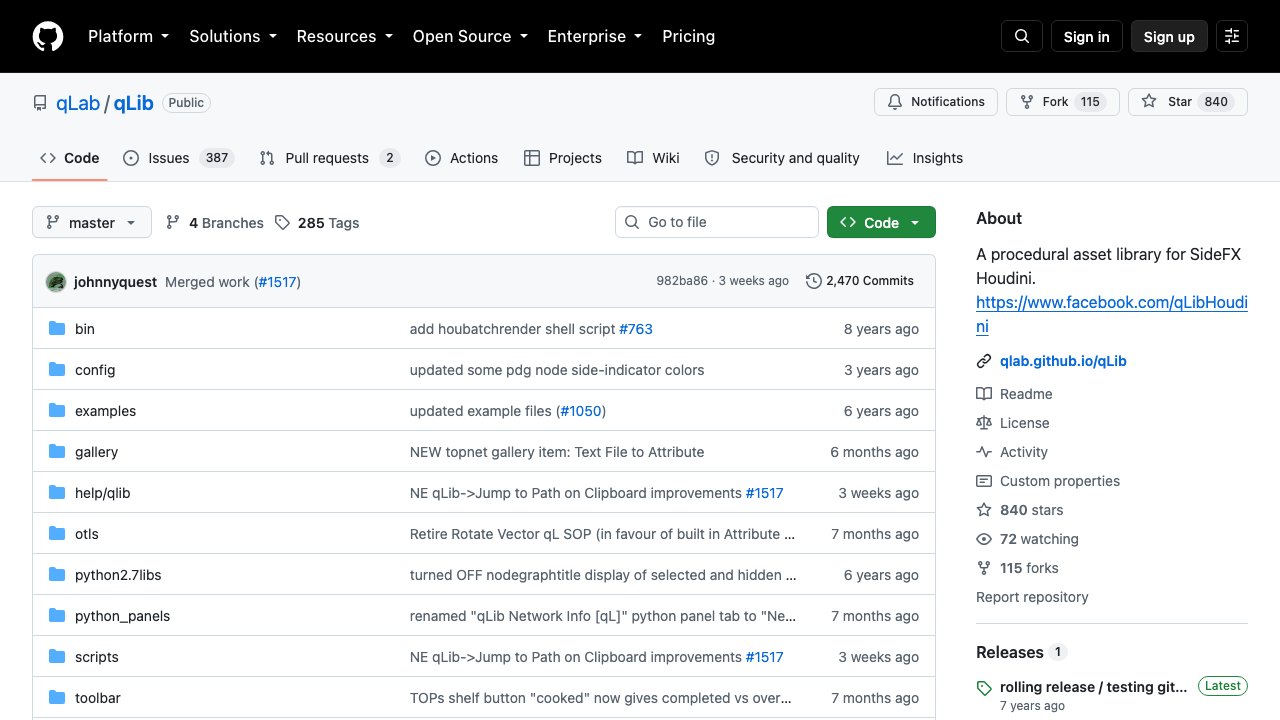Viewport: 1280px width, 720px height.
Task: Click the Notifications button
Action: click(x=936, y=102)
